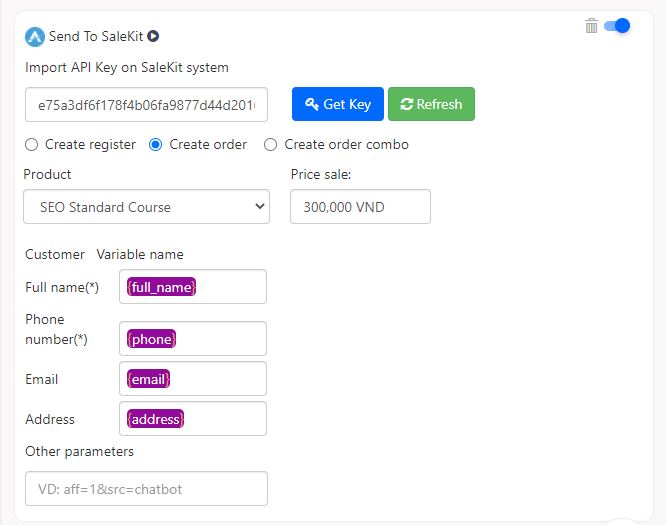Click the trash delete icon

(591, 26)
